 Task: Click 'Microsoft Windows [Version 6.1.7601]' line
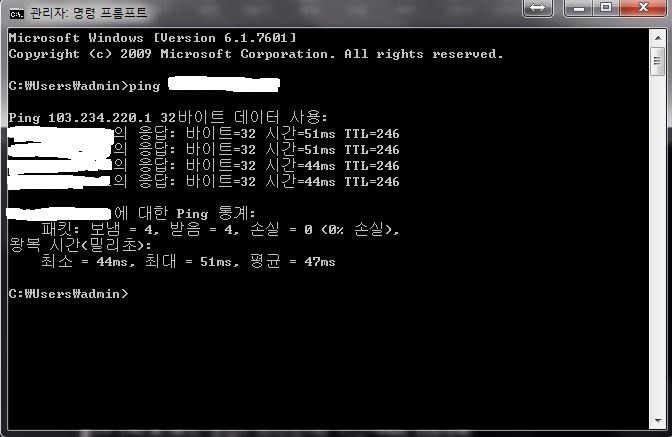tap(152, 38)
